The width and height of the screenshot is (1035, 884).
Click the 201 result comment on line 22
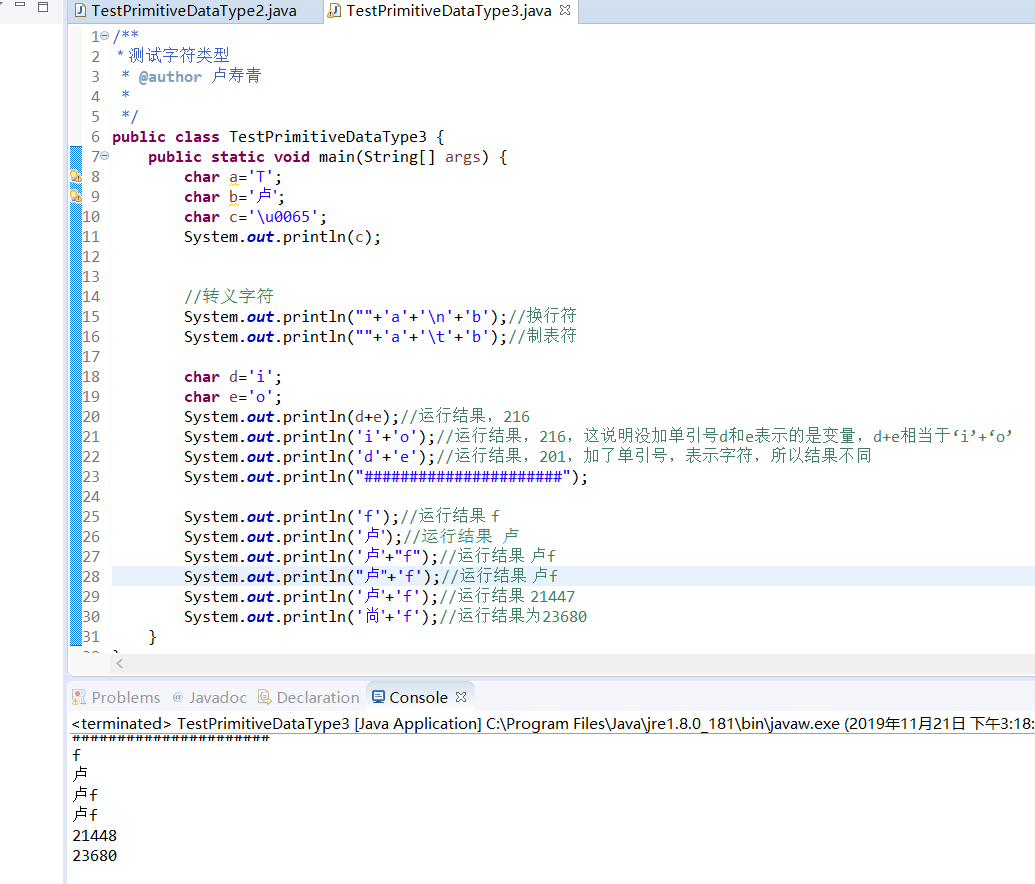pos(653,456)
